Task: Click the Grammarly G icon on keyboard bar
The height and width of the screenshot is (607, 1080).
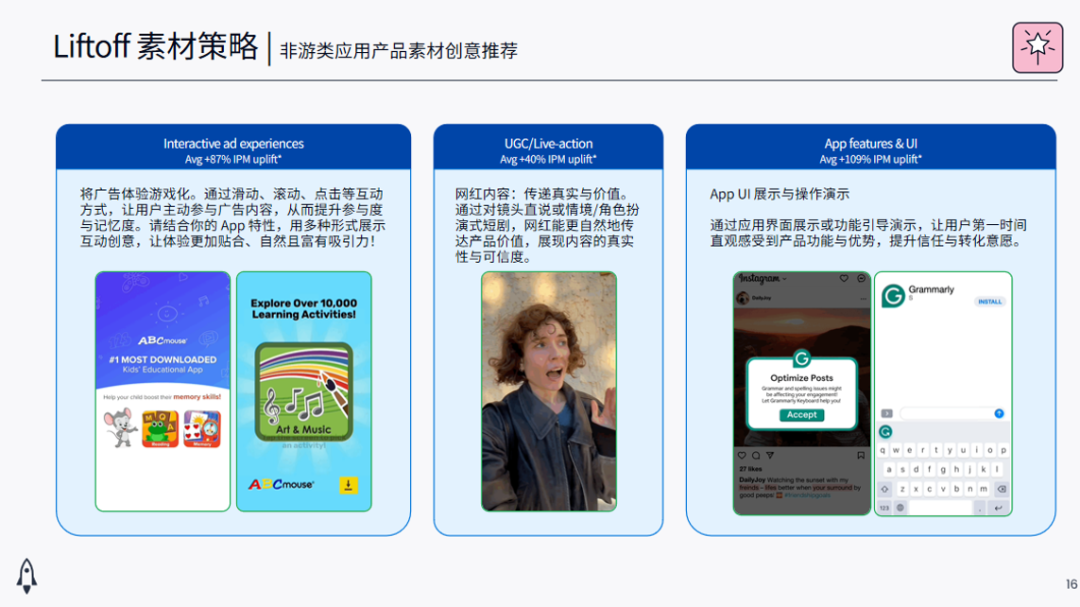Action: tap(886, 432)
